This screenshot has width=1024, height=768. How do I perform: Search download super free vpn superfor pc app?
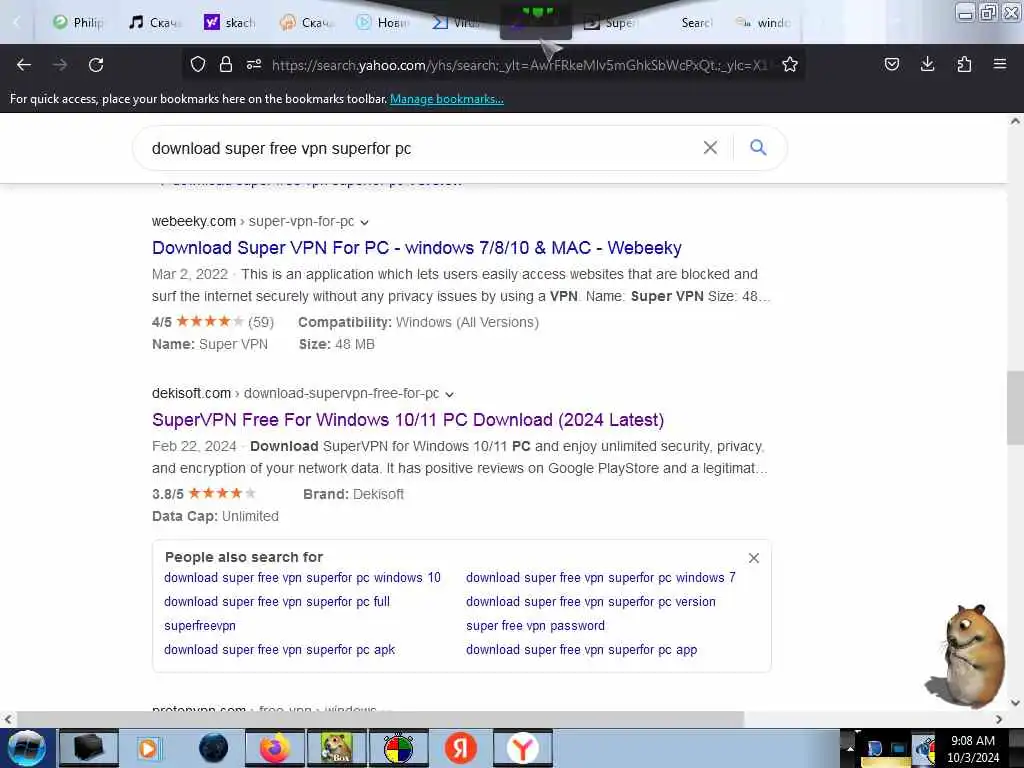(582, 650)
